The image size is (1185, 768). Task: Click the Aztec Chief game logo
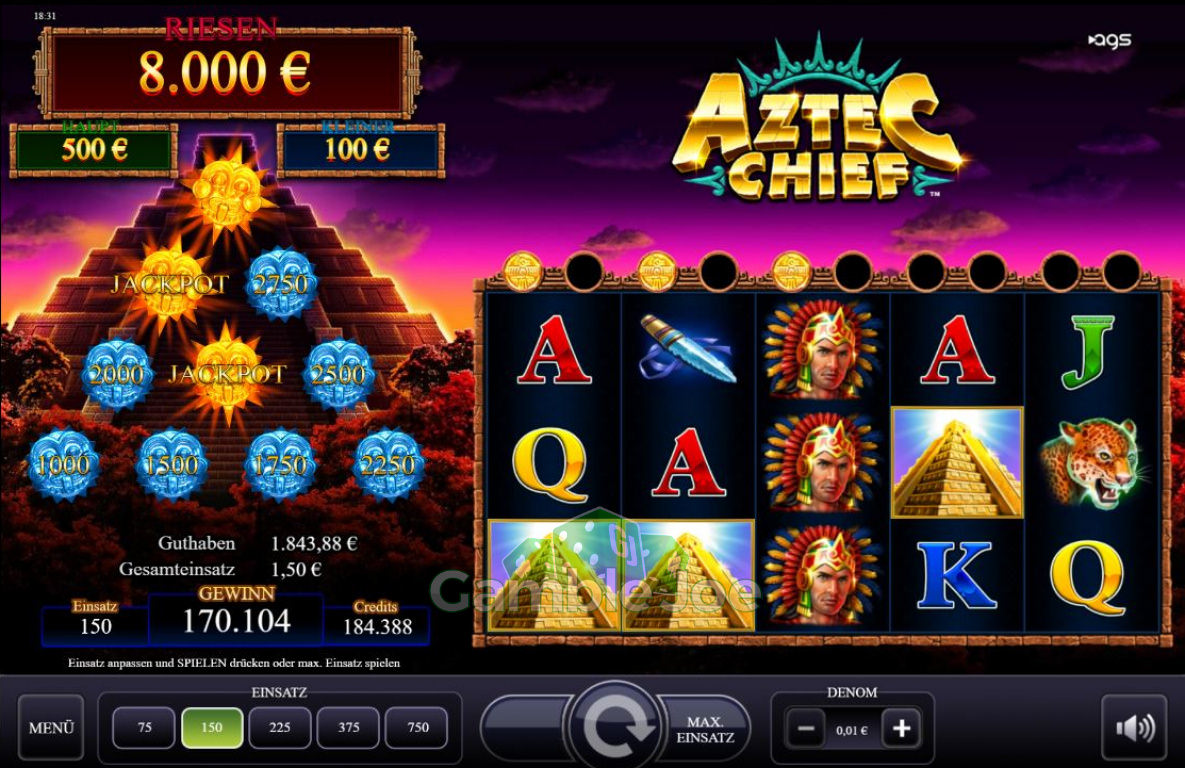(x=818, y=121)
